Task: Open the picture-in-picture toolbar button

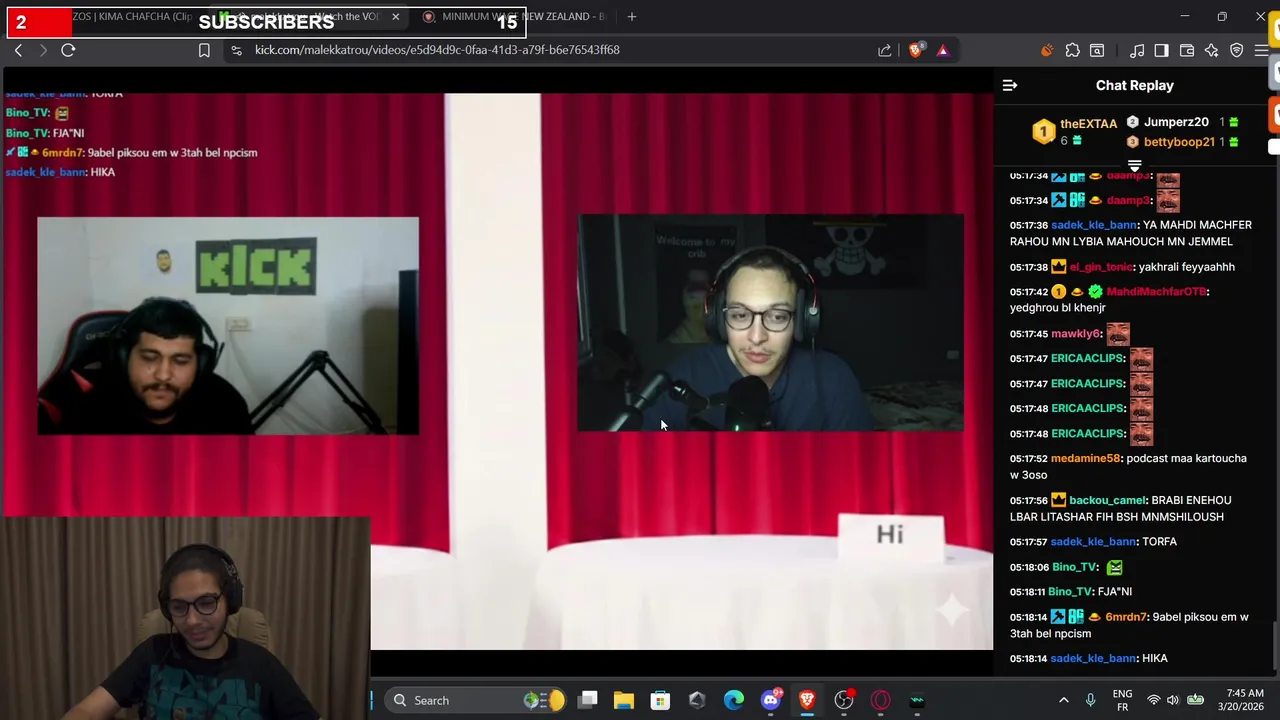Action: pyautogui.click(x=1097, y=50)
